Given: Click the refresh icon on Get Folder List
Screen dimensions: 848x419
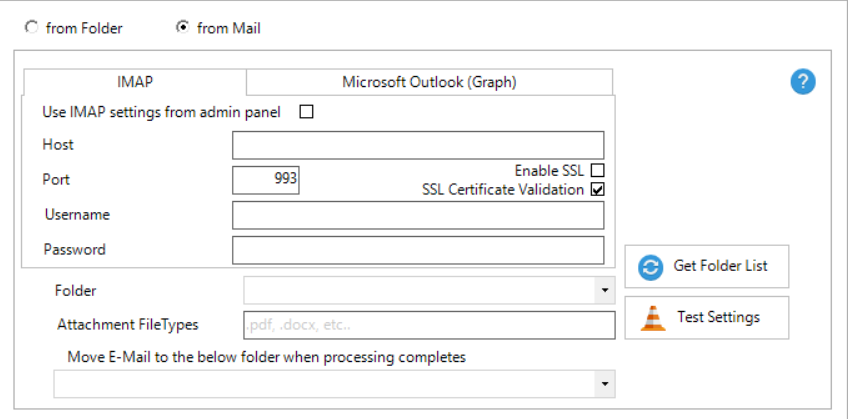Looking at the screenshot, I should 651,267.
